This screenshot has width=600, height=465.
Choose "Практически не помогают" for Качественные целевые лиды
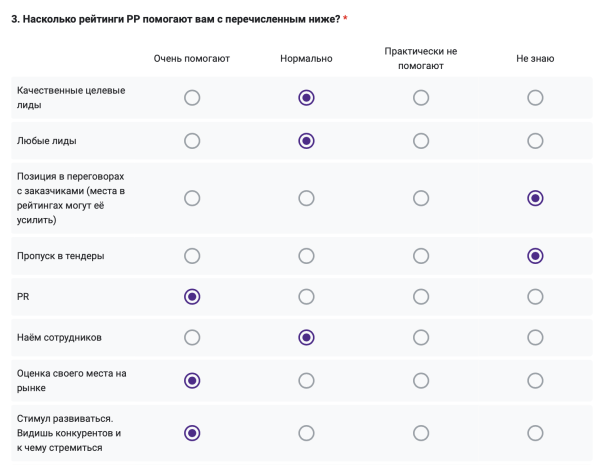[x=421, y=97]
